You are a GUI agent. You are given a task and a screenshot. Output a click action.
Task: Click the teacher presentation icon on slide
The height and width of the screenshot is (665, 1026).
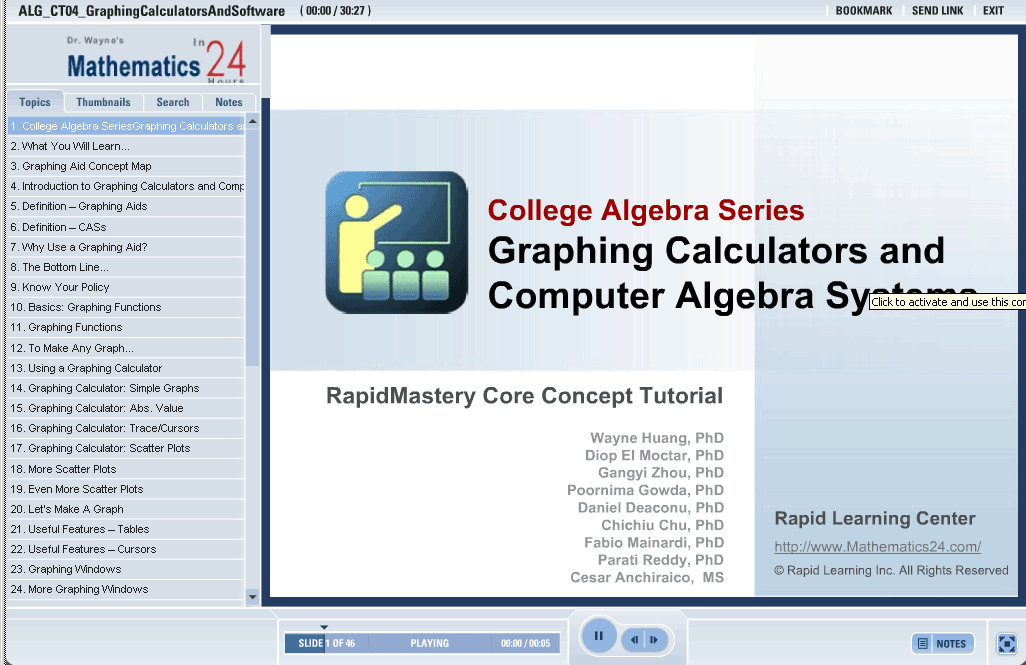[396, 242]
